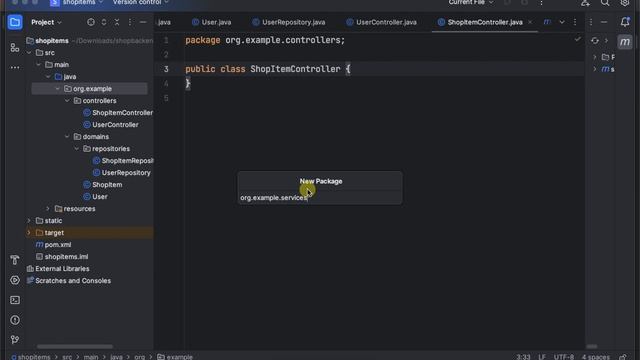The image size is (640, 360).
Task: Click shopitems breadcrumb in navigation bar
Action: click(x=31, y=357)
